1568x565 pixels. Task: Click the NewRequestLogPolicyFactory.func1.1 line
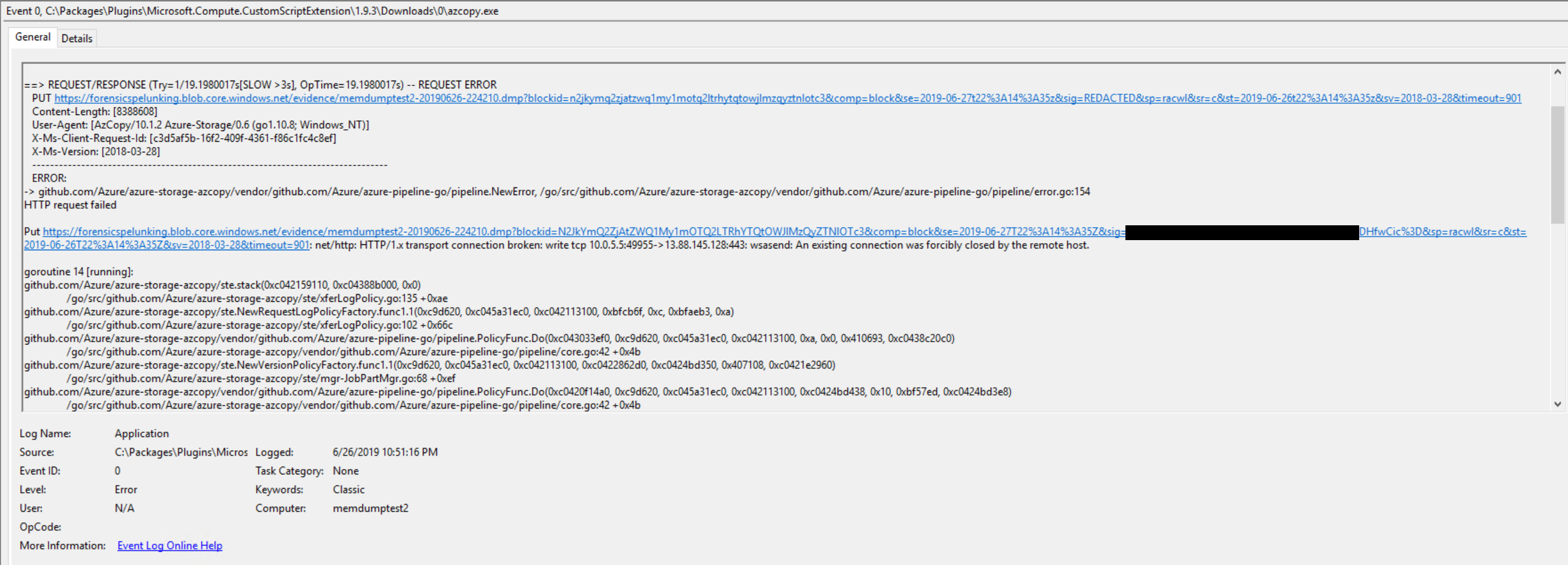[x=379, y=312]
